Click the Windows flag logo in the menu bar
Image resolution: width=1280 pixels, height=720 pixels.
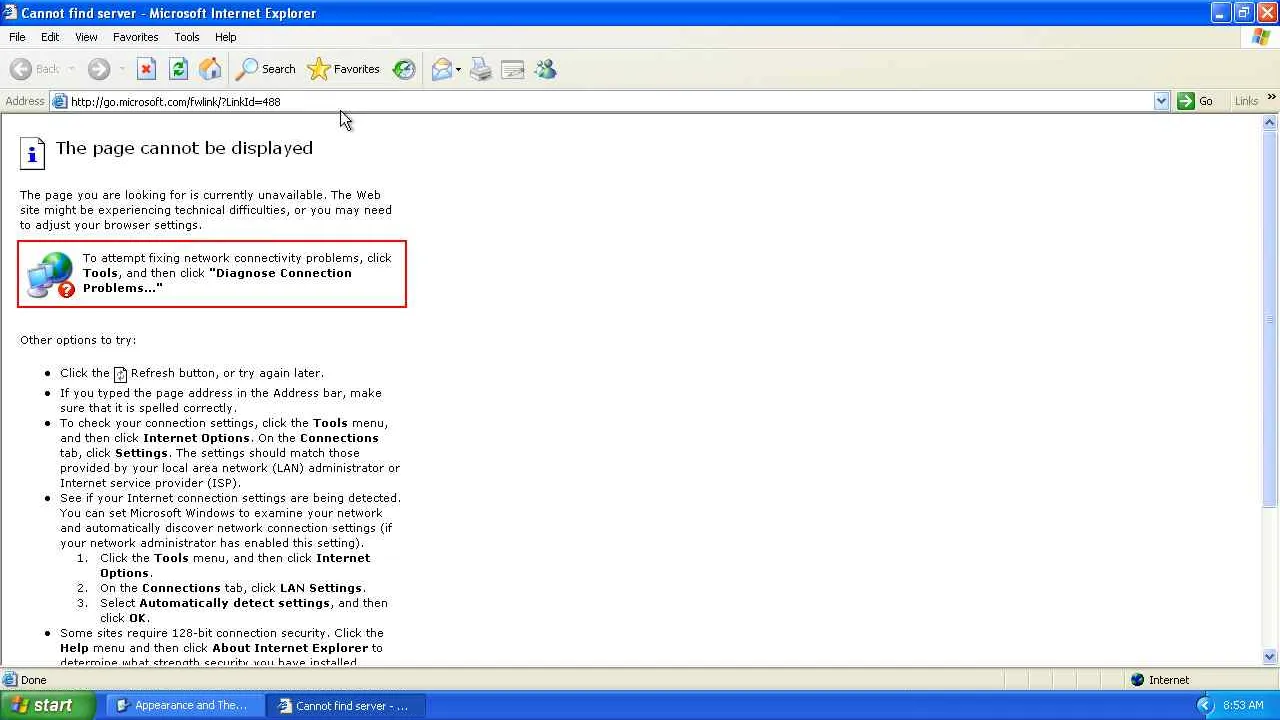click(1261, 37)
